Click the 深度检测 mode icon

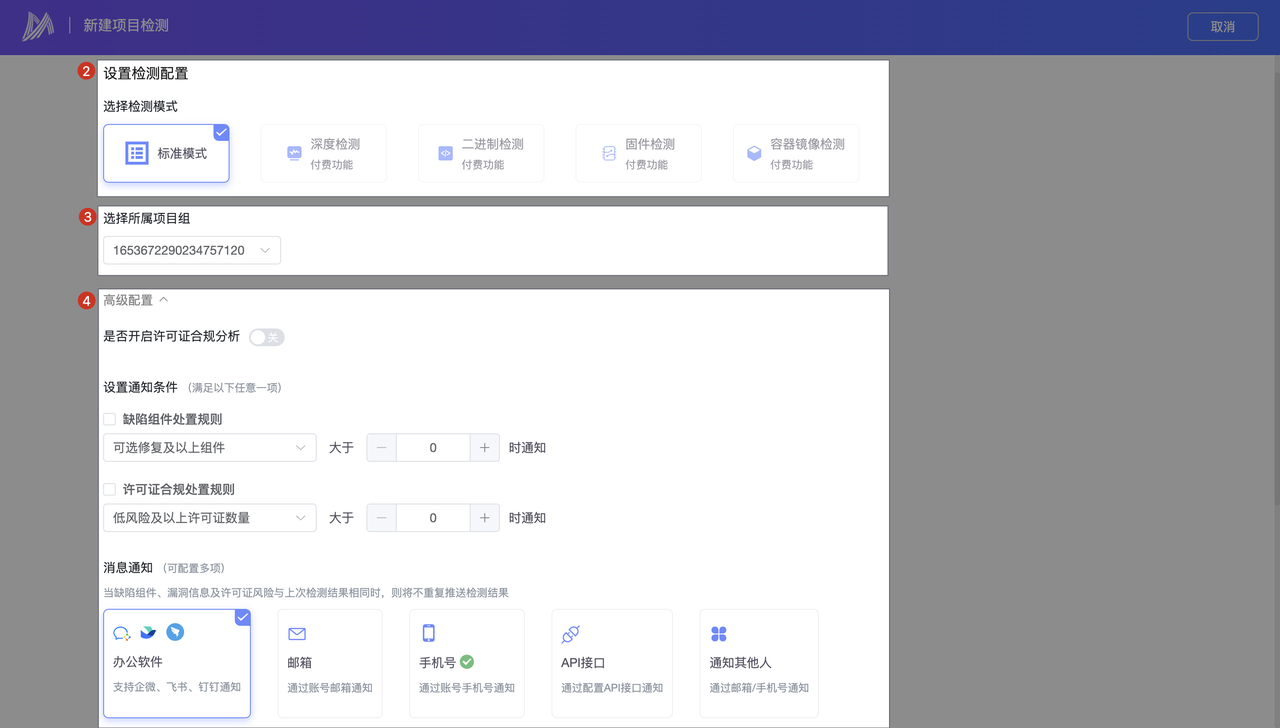point(294,153)
